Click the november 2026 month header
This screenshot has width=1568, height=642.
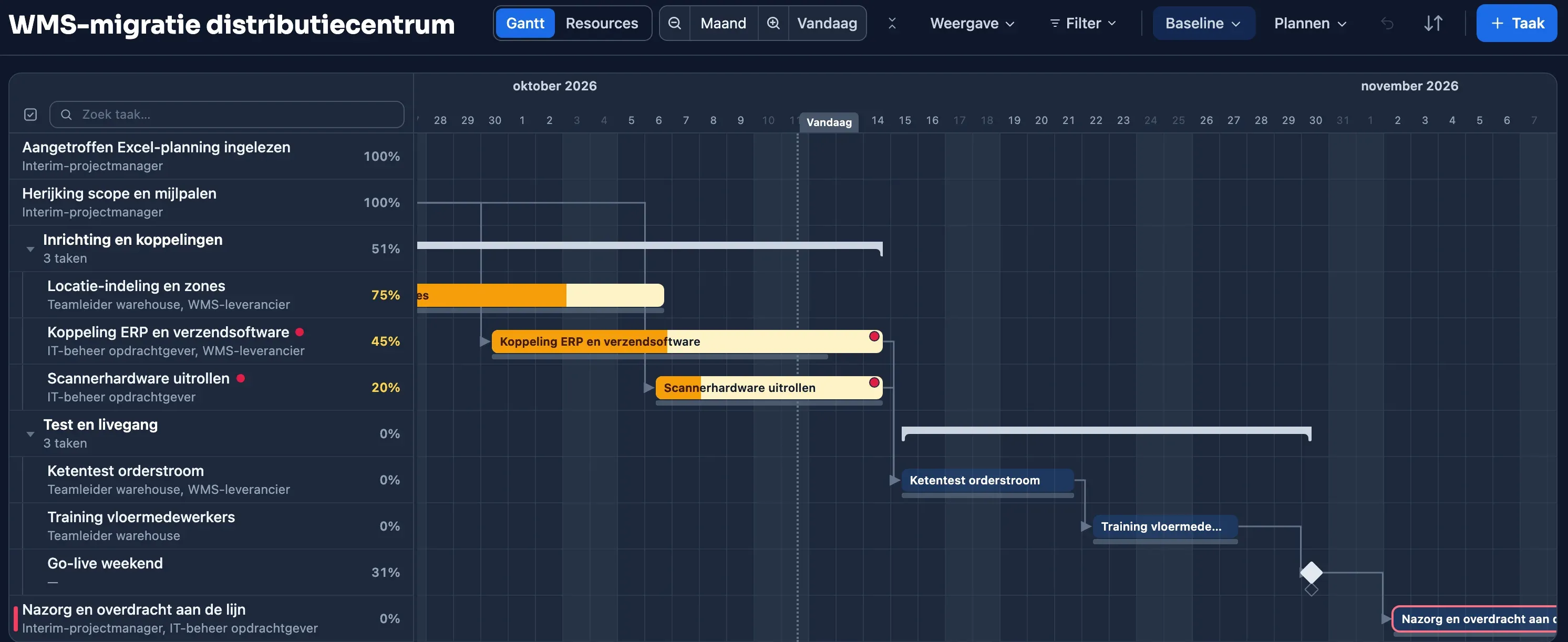(1409, 86)
